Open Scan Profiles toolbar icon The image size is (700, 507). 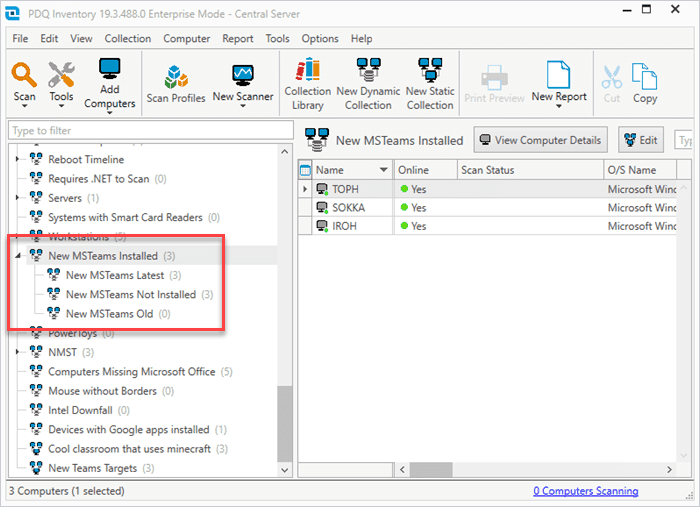tap(176, 77)
